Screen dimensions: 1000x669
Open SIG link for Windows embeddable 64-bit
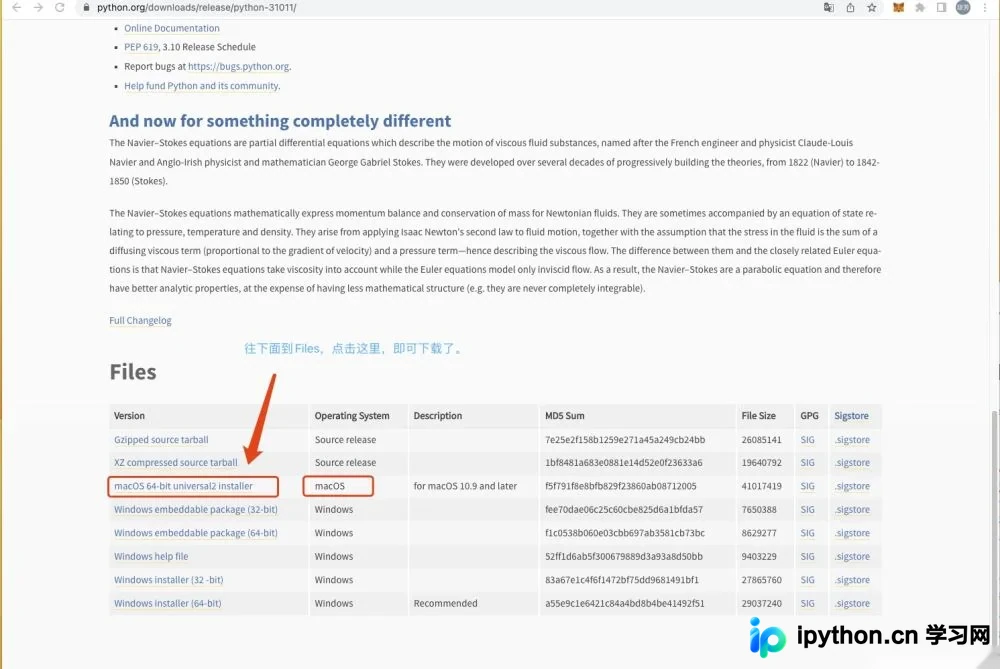pyautogui.click(x=807, y=533)
